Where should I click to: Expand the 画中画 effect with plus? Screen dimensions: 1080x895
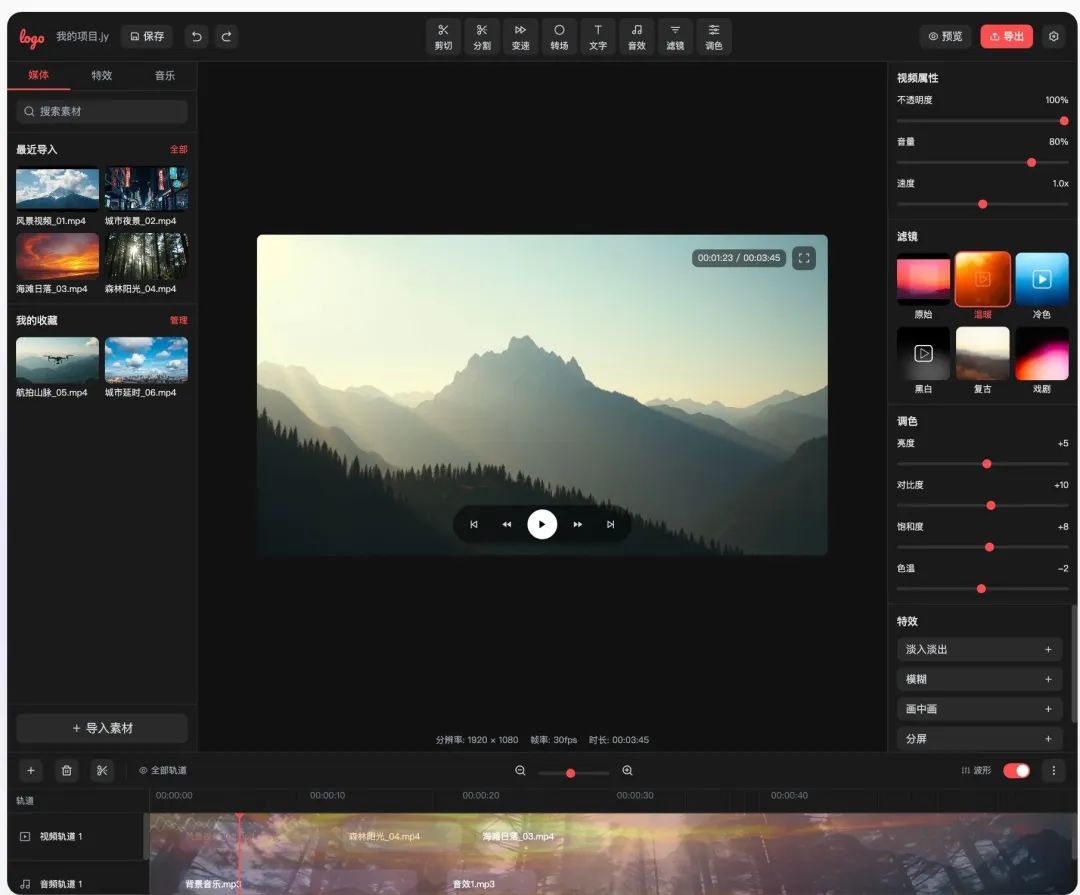1048,709
